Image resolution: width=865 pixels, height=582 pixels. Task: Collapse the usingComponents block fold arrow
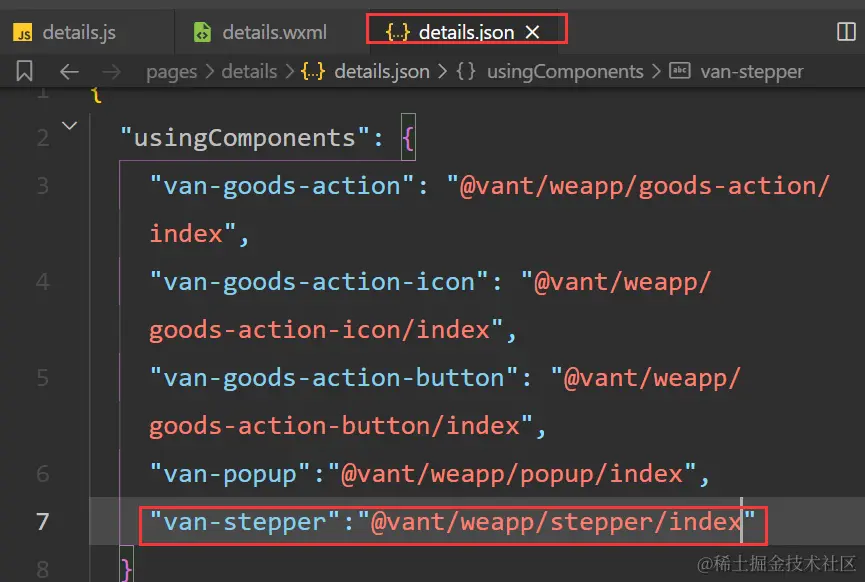click(70, 126)
